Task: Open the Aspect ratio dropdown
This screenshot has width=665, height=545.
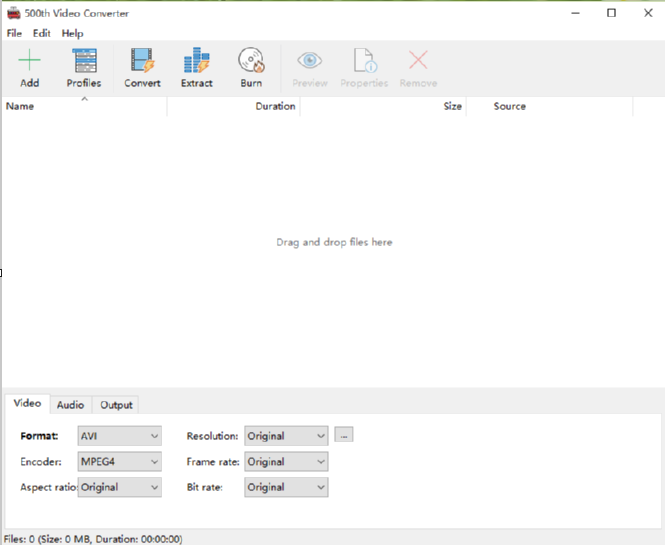Action: pyautogui.click(x=120, y=487)
